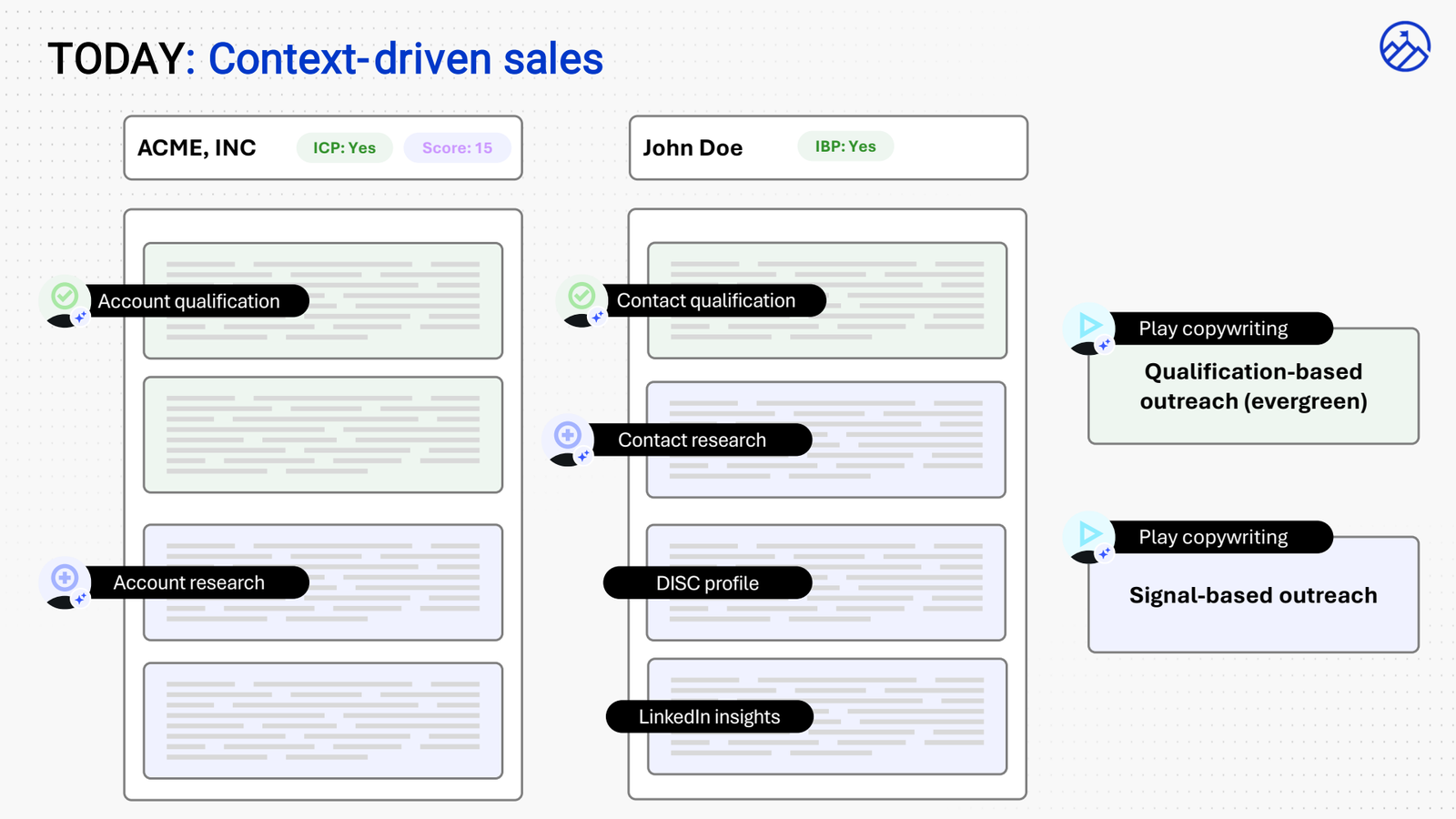Click the green checkmark icon beside Contact qualification
Image resolution: width=1456 pixels, height=819 pixels.
pyautogui.click(x=581, y=296)
